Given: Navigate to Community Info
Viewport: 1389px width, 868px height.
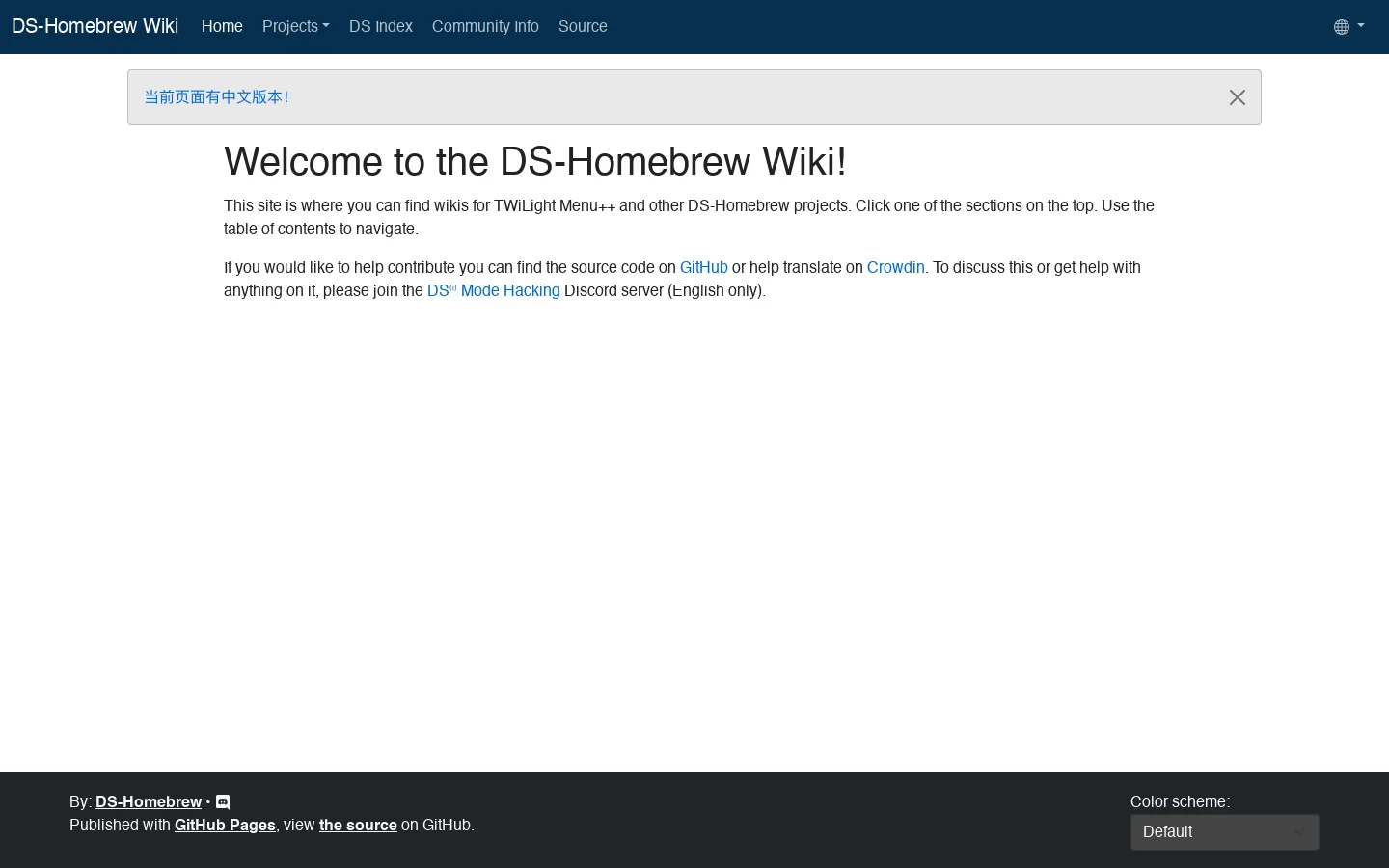Looking at the screenshot, I should click(x=485, y=27).
